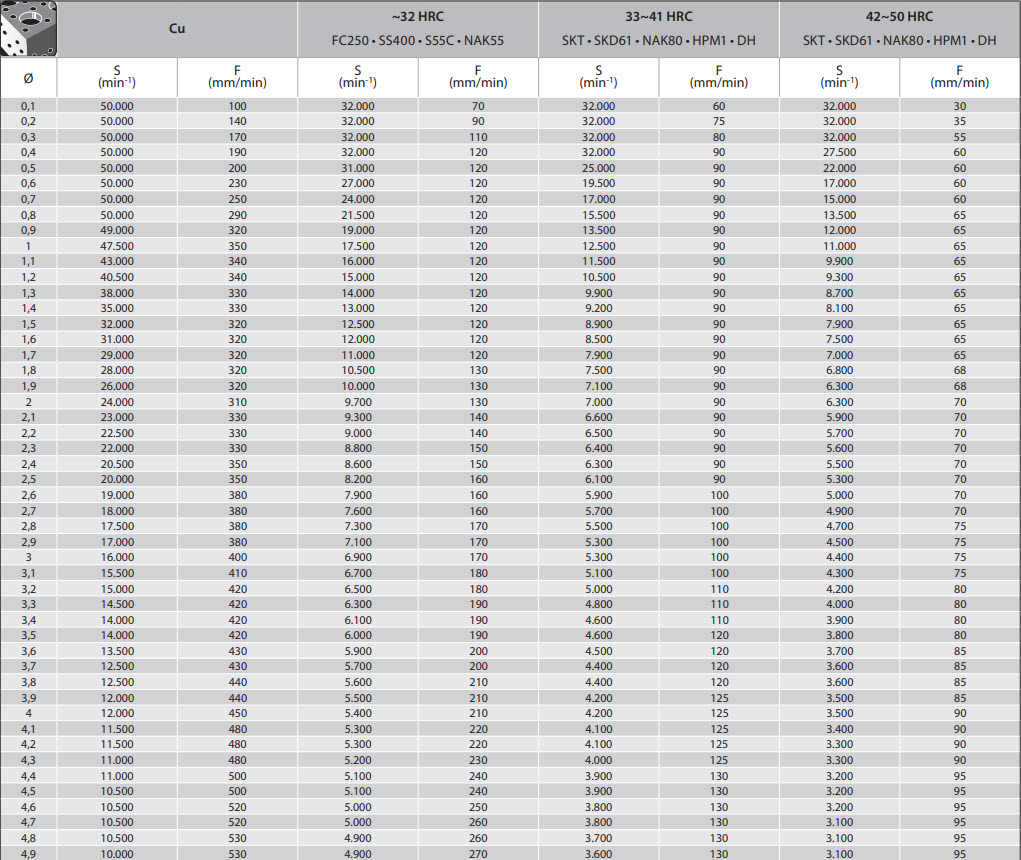Image resolution: width=1021 pixels, height=860 pixels.
Task: Click the Cu feed value 310
Action: tap(237, 402)
